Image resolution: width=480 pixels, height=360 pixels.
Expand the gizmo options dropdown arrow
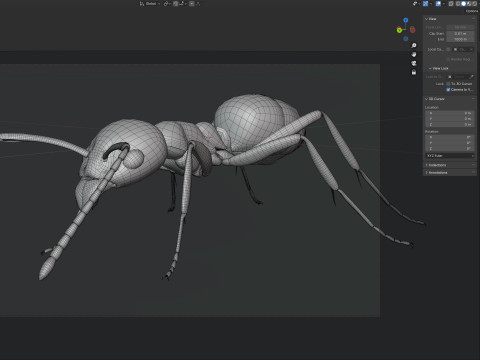pos(431,4)
